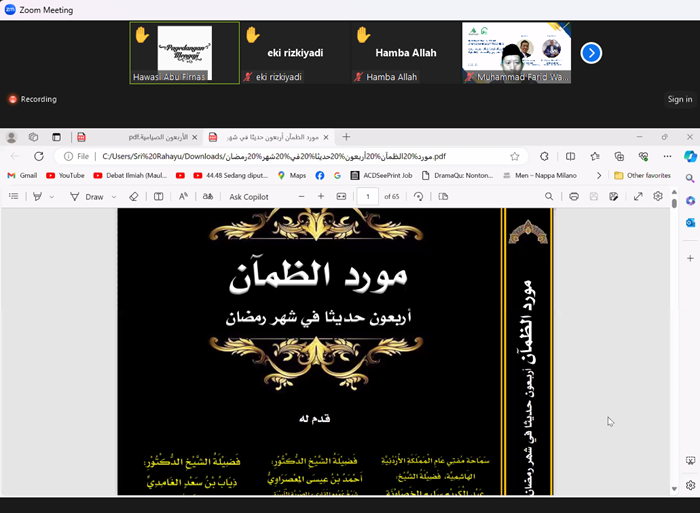This screenshot has height=513, width=700.
Task: Click the address bar file path
Action: point(274,156)
